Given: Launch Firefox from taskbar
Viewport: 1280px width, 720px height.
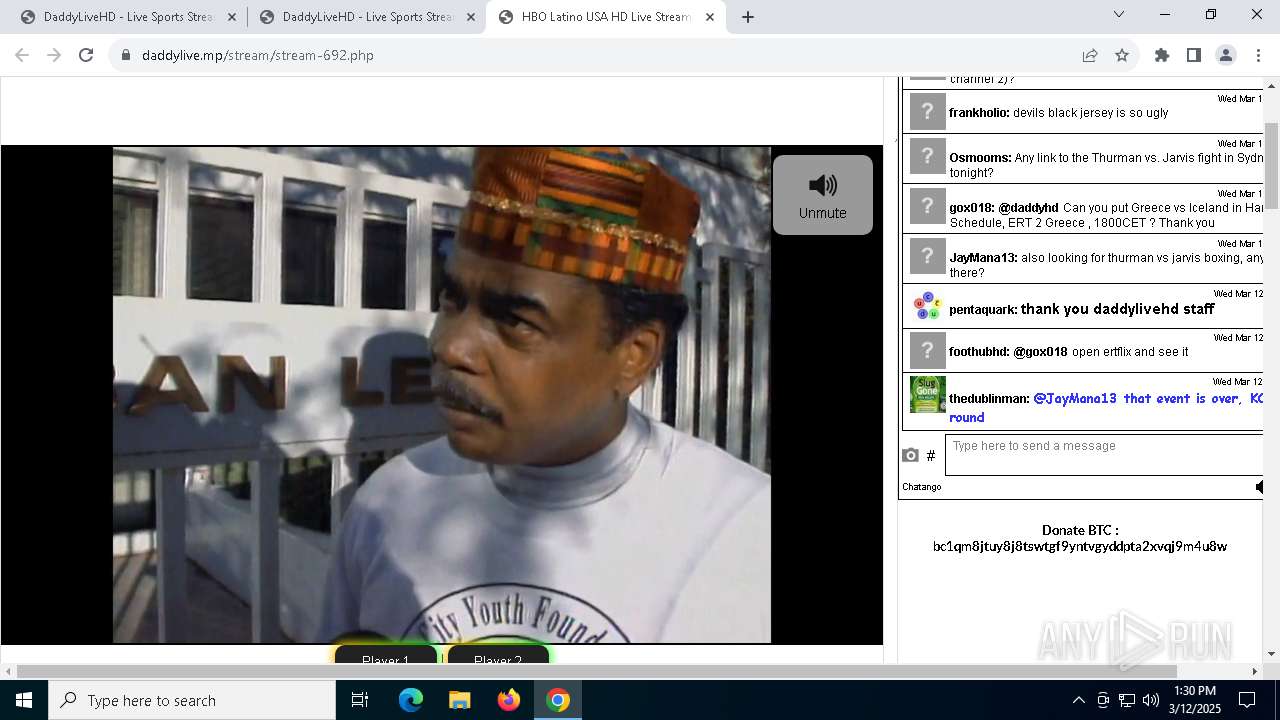Looking at the screenshot, I should click(x=509, y=700).
